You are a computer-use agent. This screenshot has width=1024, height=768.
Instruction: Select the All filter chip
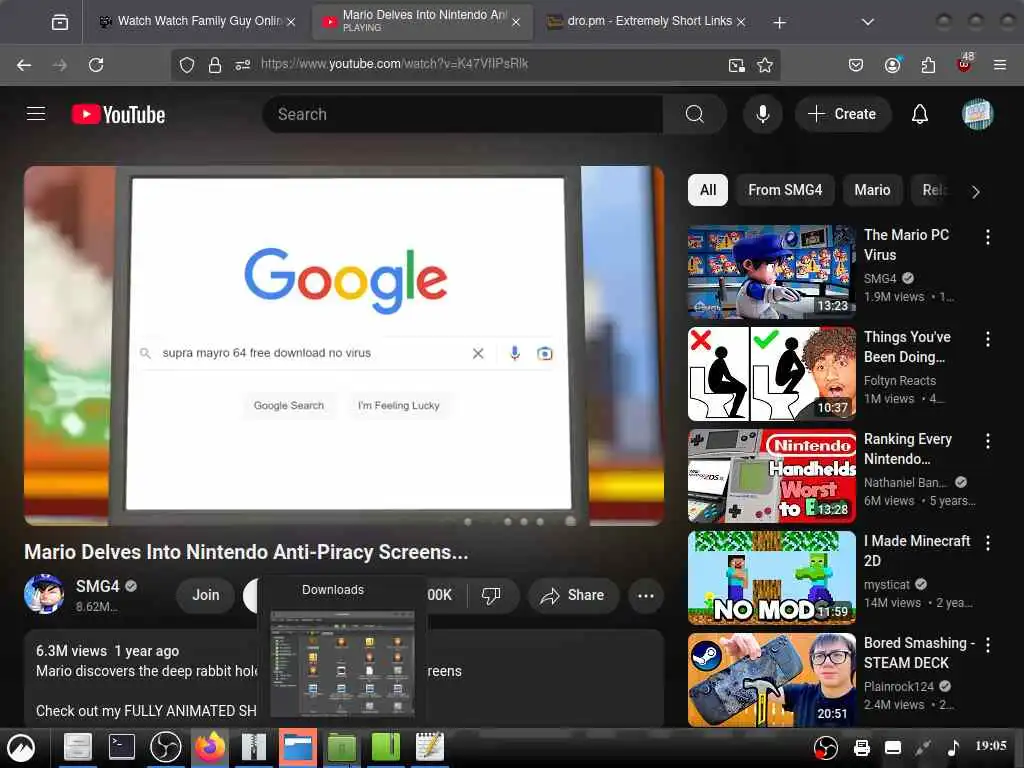[x=708, y=190]
